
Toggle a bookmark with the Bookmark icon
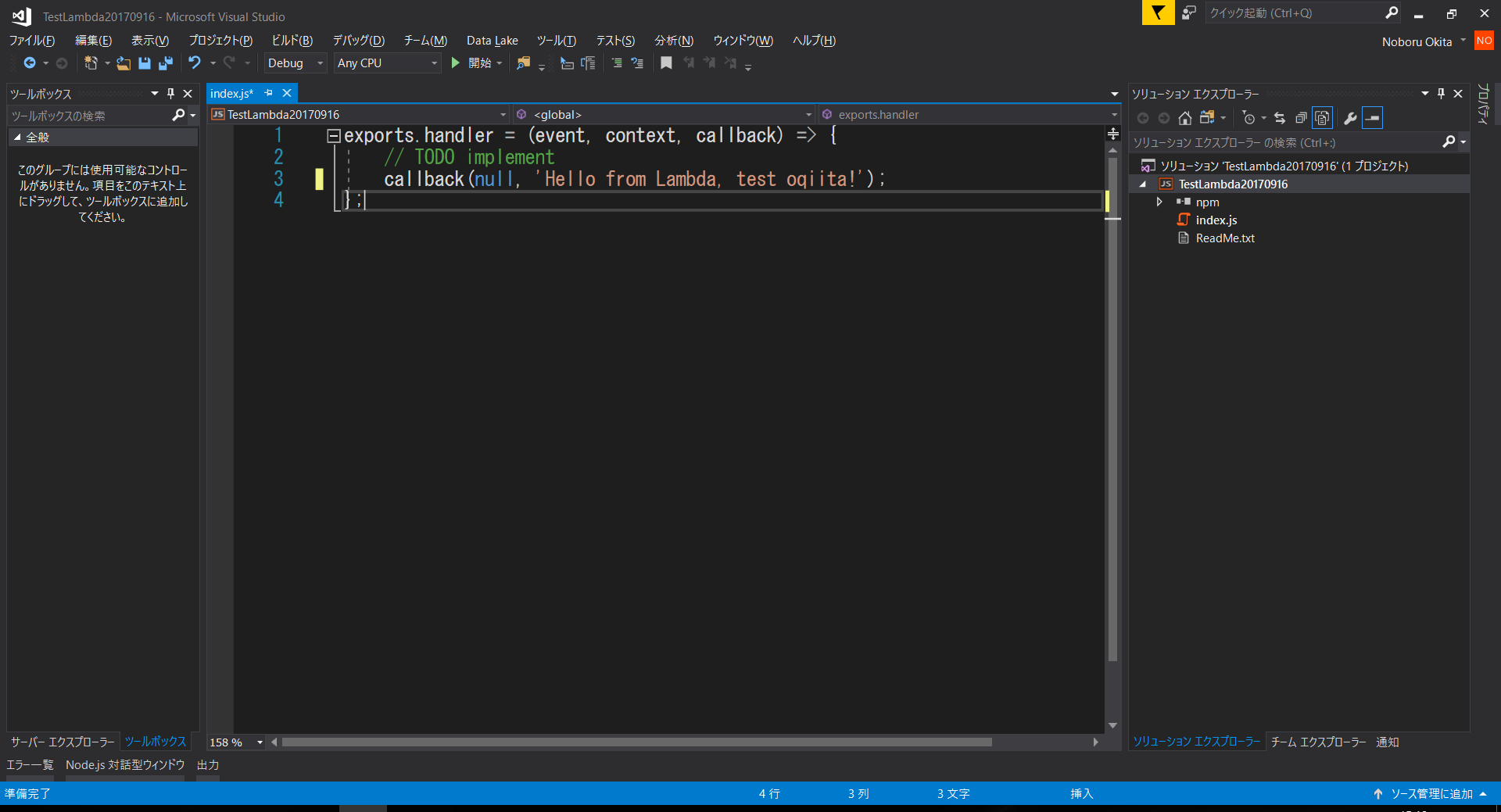coord(666,63)
